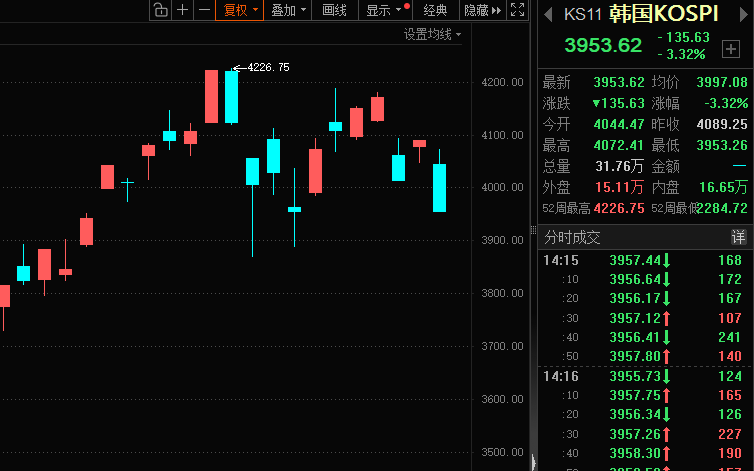
Task: Open the 复权 adjustment dropdown
Action: 241,10
